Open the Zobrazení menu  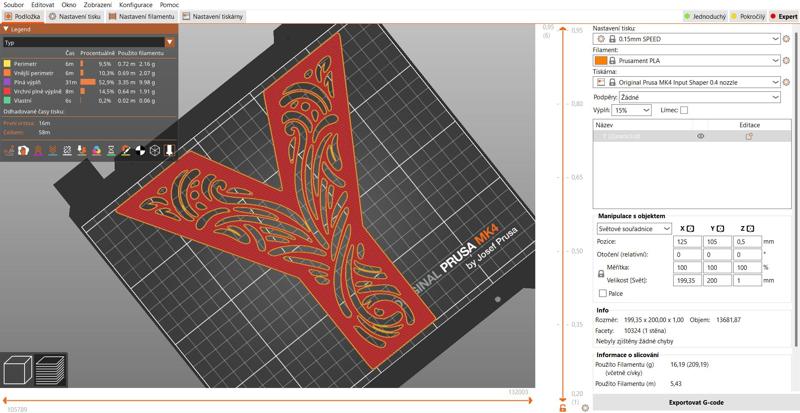97,5
